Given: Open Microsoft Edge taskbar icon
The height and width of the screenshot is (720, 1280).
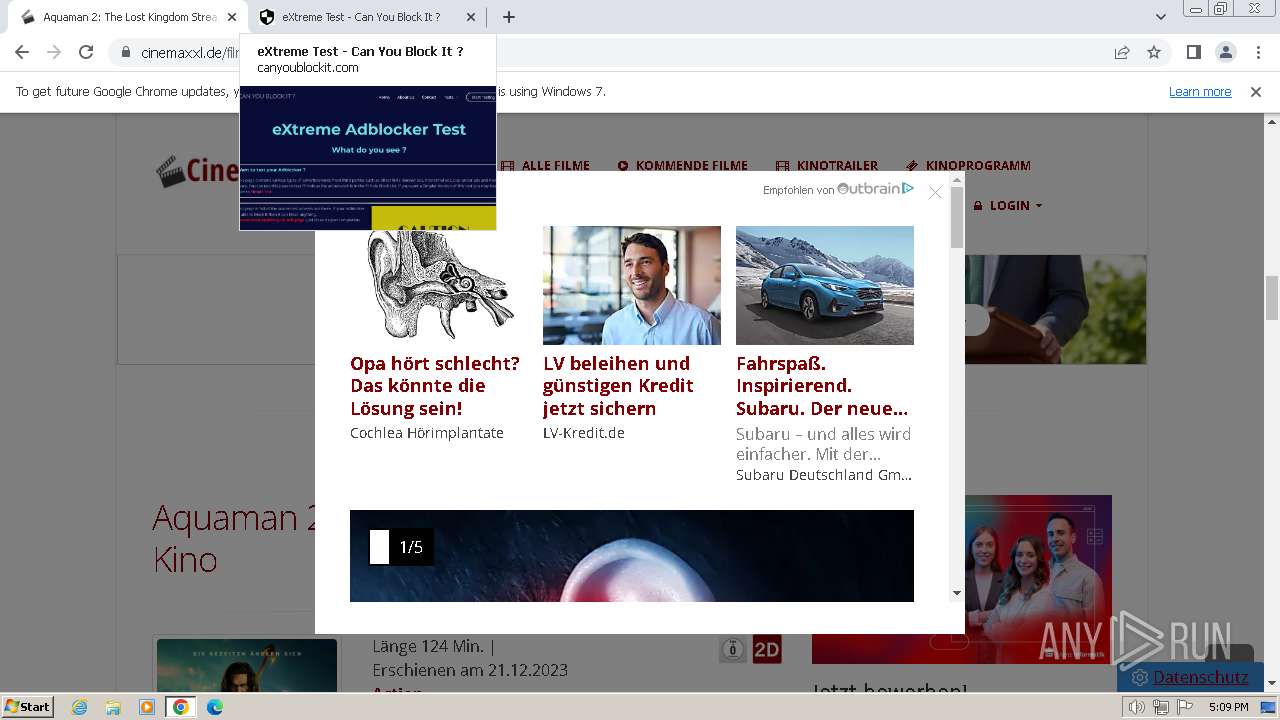Looking at the screenshot, I should [215, 707].
